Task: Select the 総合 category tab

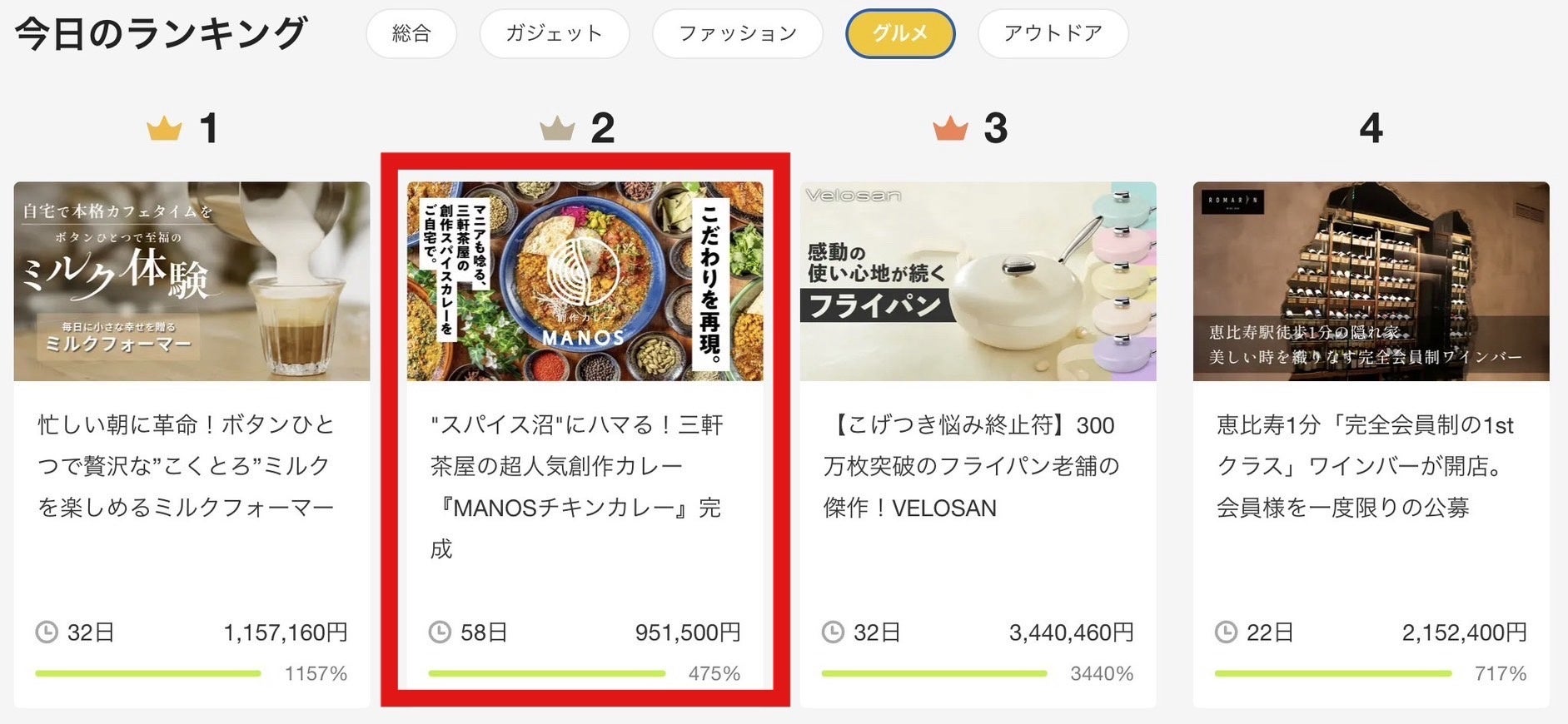Action: pyautogui.click(x=411, y=34)
